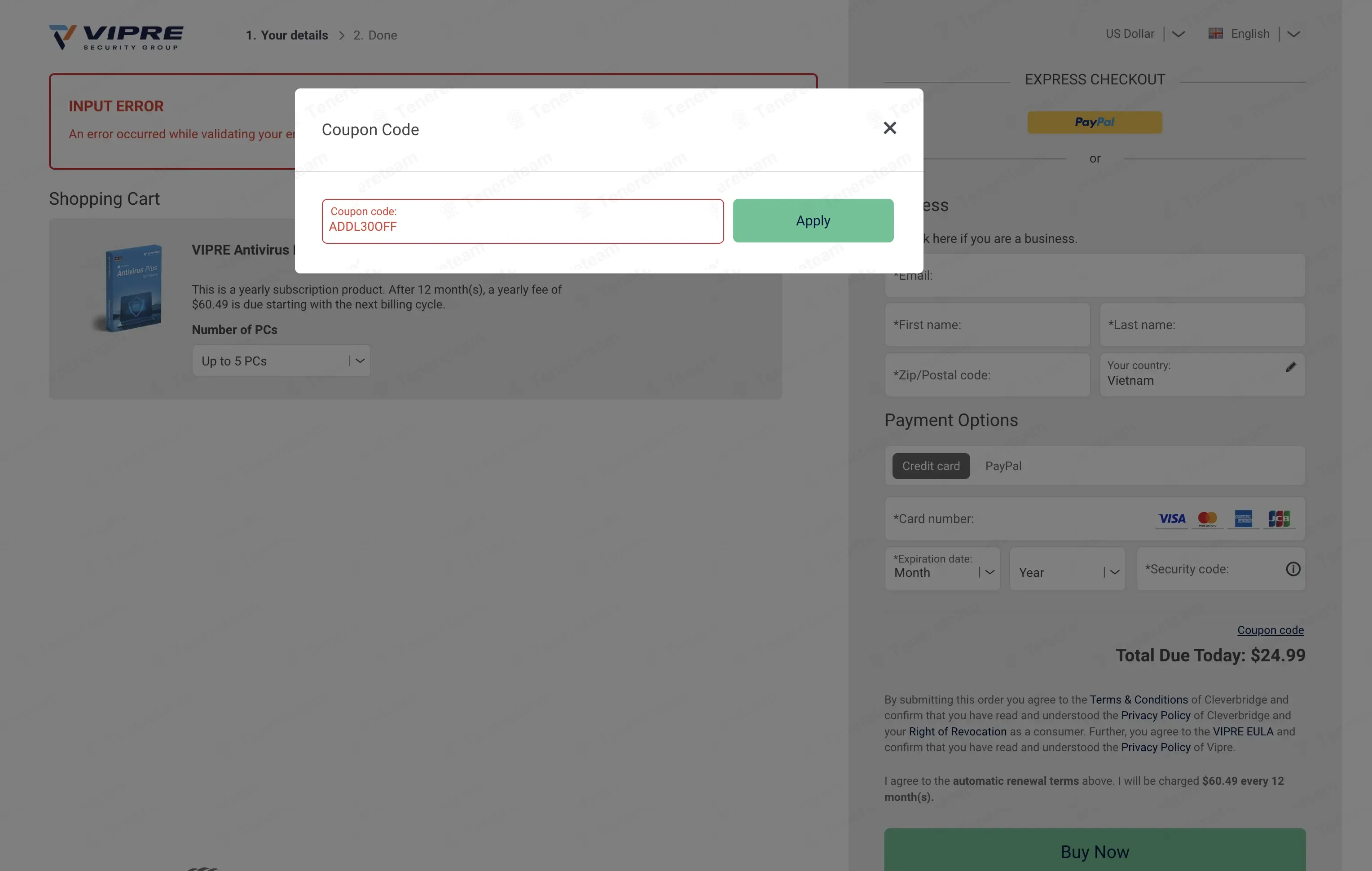Click the 'Total Due Today: $24.99' text

1210,655
